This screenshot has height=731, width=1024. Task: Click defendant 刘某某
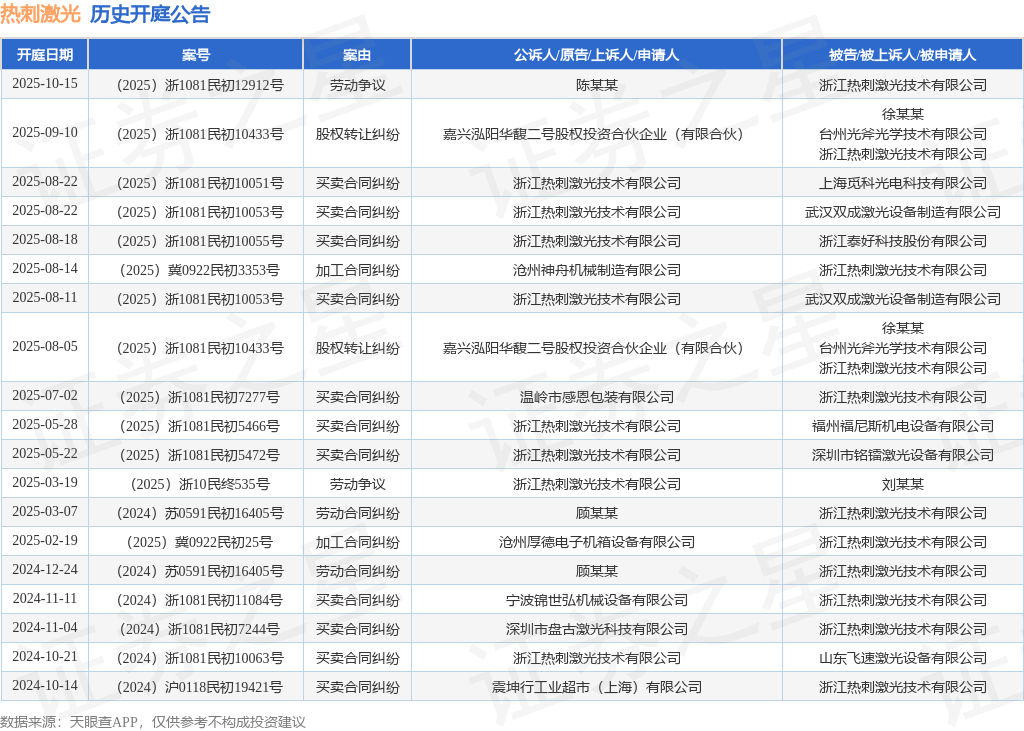903,484
